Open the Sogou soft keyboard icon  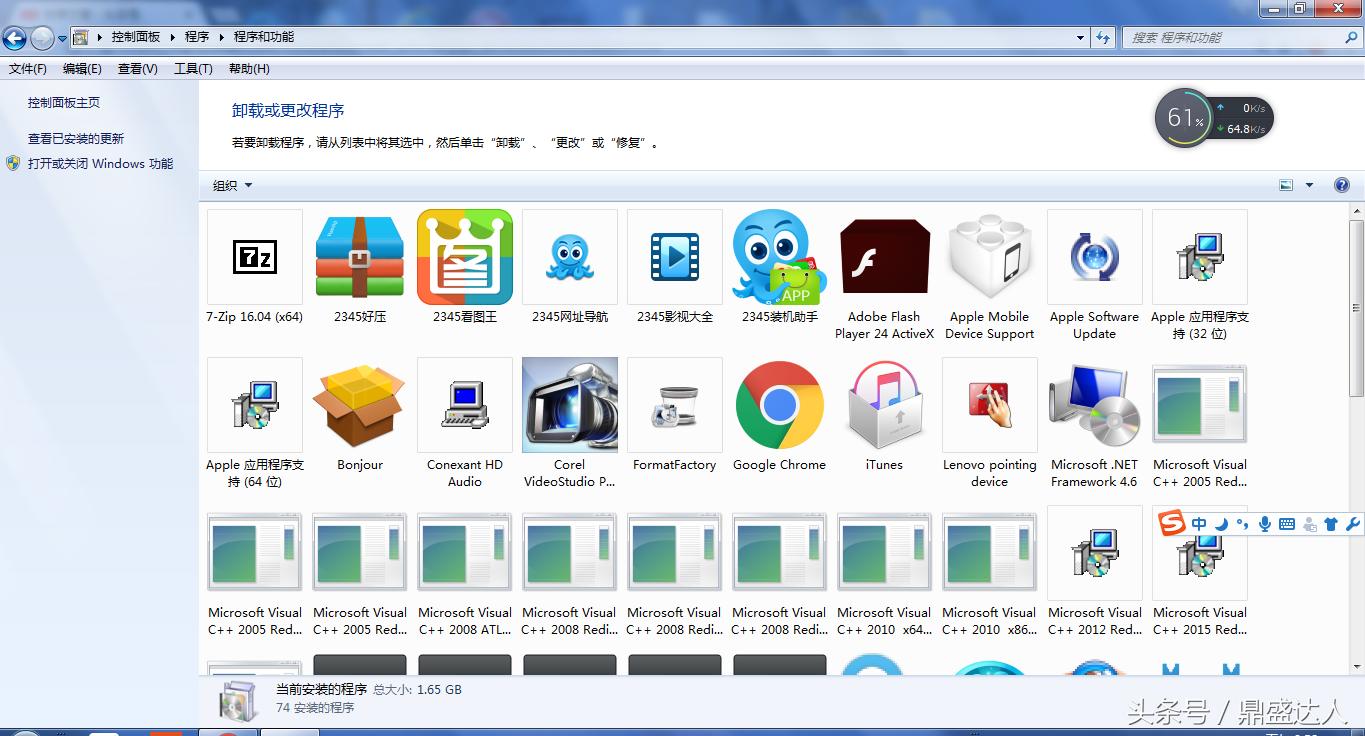pyautogui.click(x=1285, y=523)
